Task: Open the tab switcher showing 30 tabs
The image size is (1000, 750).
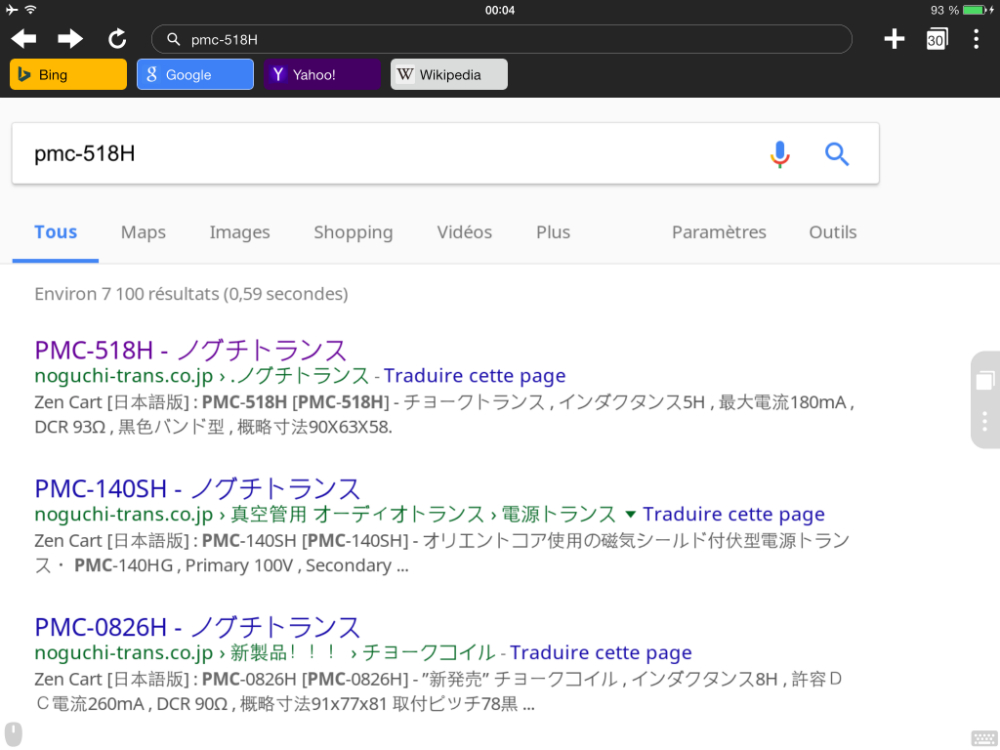Action: tap(936, 39)
